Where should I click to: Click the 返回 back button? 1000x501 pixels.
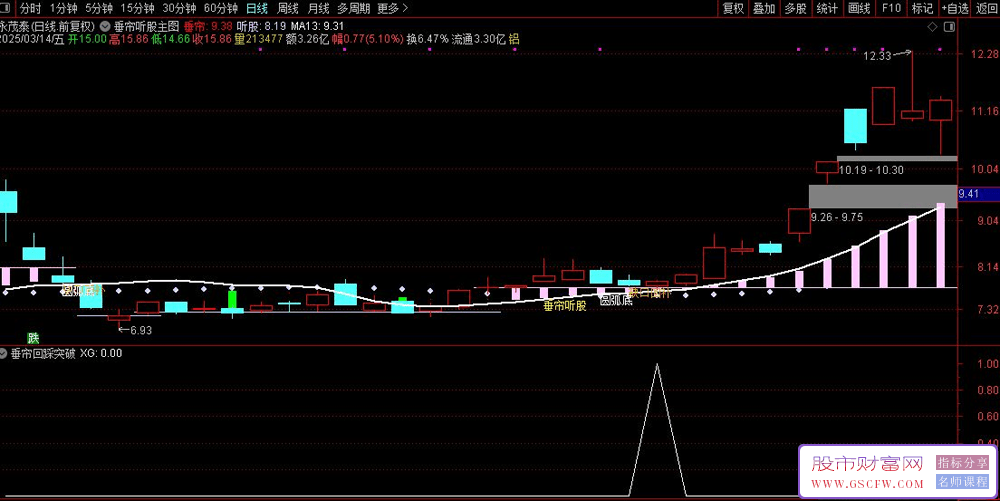[986, 8]
